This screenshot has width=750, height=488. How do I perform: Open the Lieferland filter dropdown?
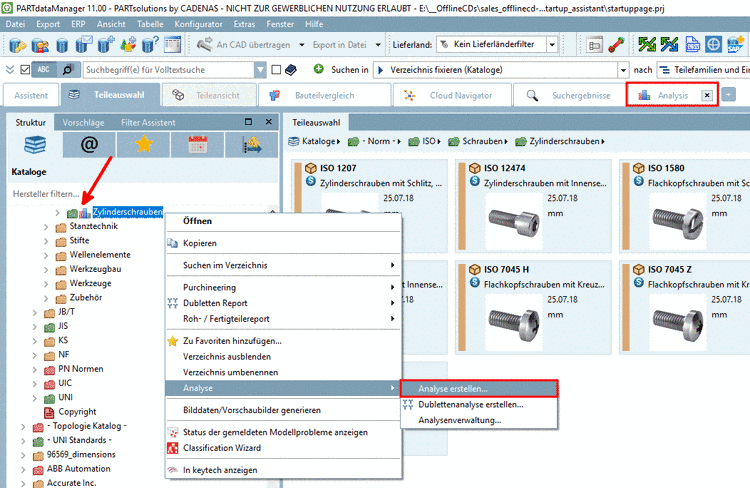click(x=552, y=44)
